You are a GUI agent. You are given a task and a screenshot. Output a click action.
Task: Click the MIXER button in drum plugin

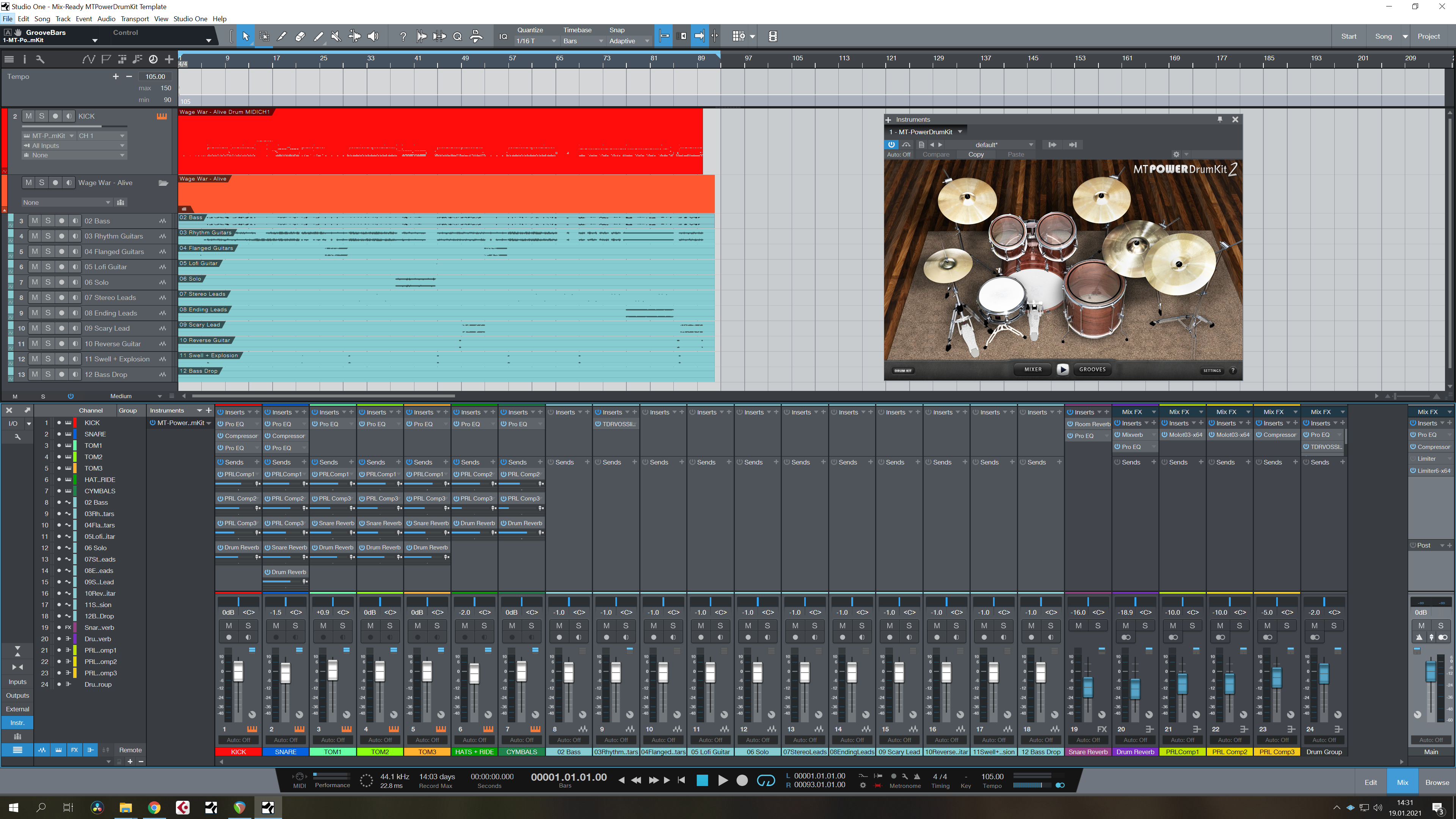[x=1032, y=369]
